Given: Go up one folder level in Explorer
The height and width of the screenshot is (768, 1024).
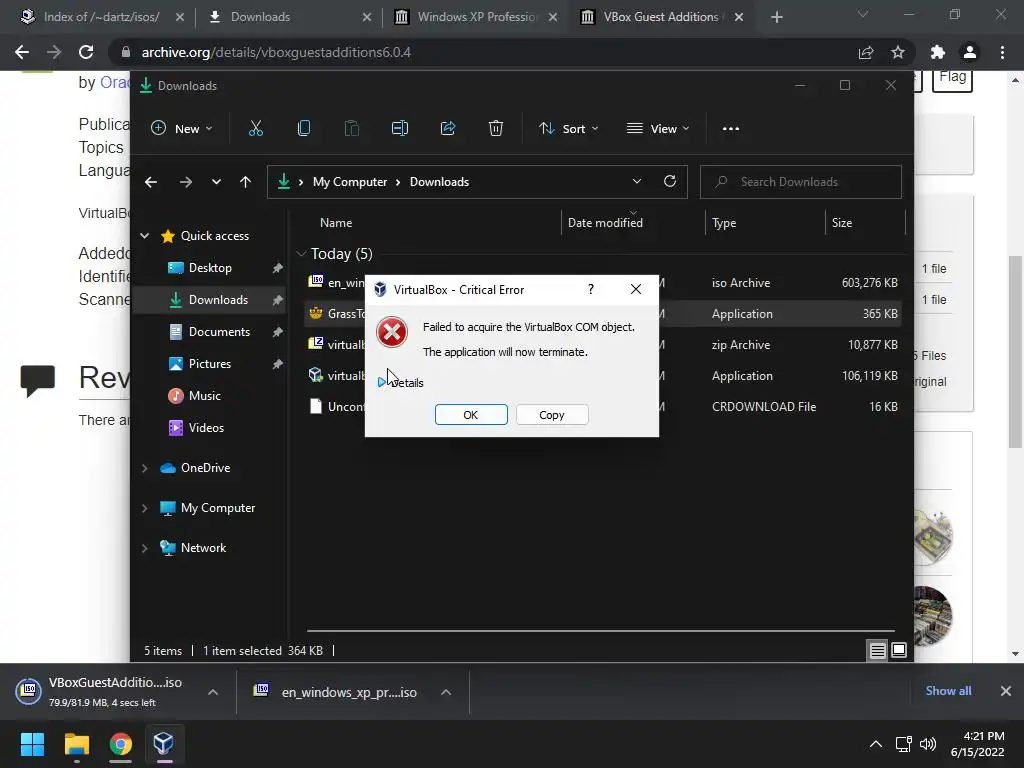Looking at the screenshot, I should [246, 182].
